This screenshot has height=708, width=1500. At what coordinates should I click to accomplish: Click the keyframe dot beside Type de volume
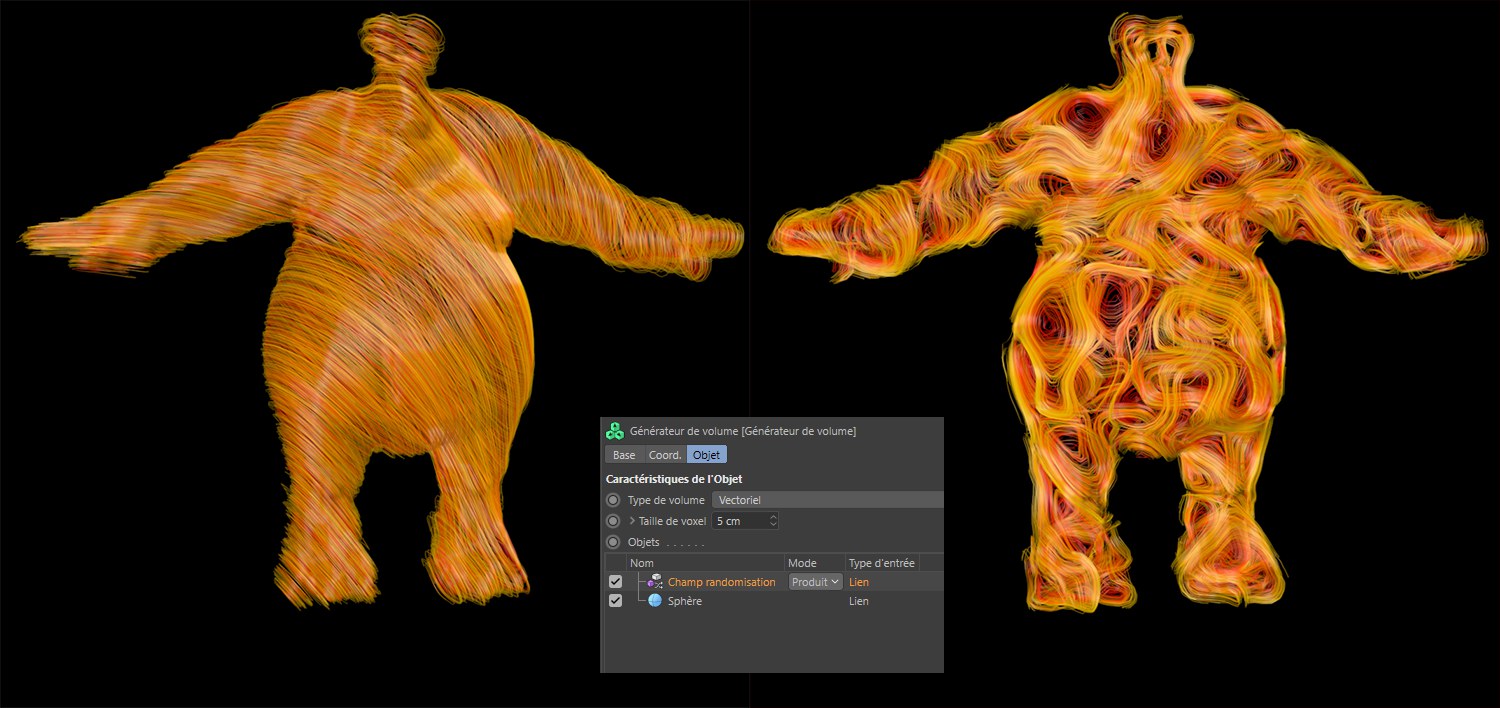pyautogui.click(x=613, y=500)
